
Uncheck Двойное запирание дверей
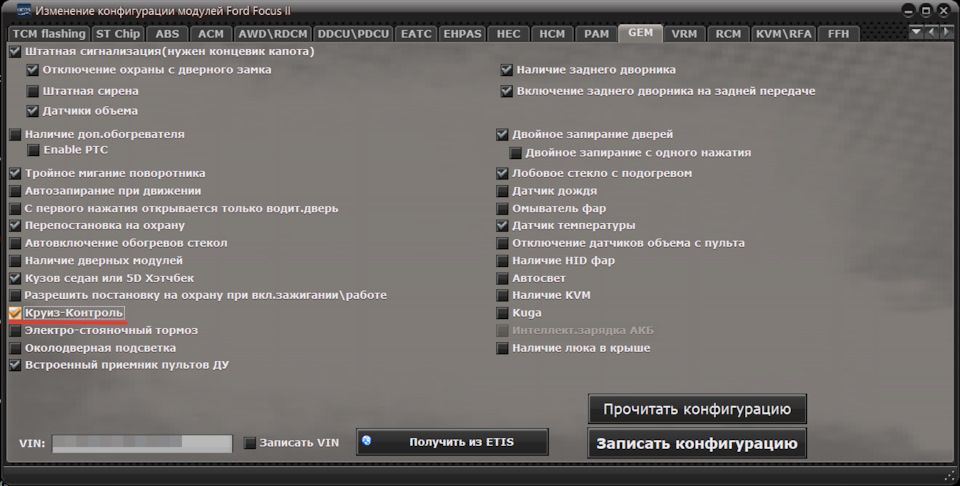coord(502,135)
